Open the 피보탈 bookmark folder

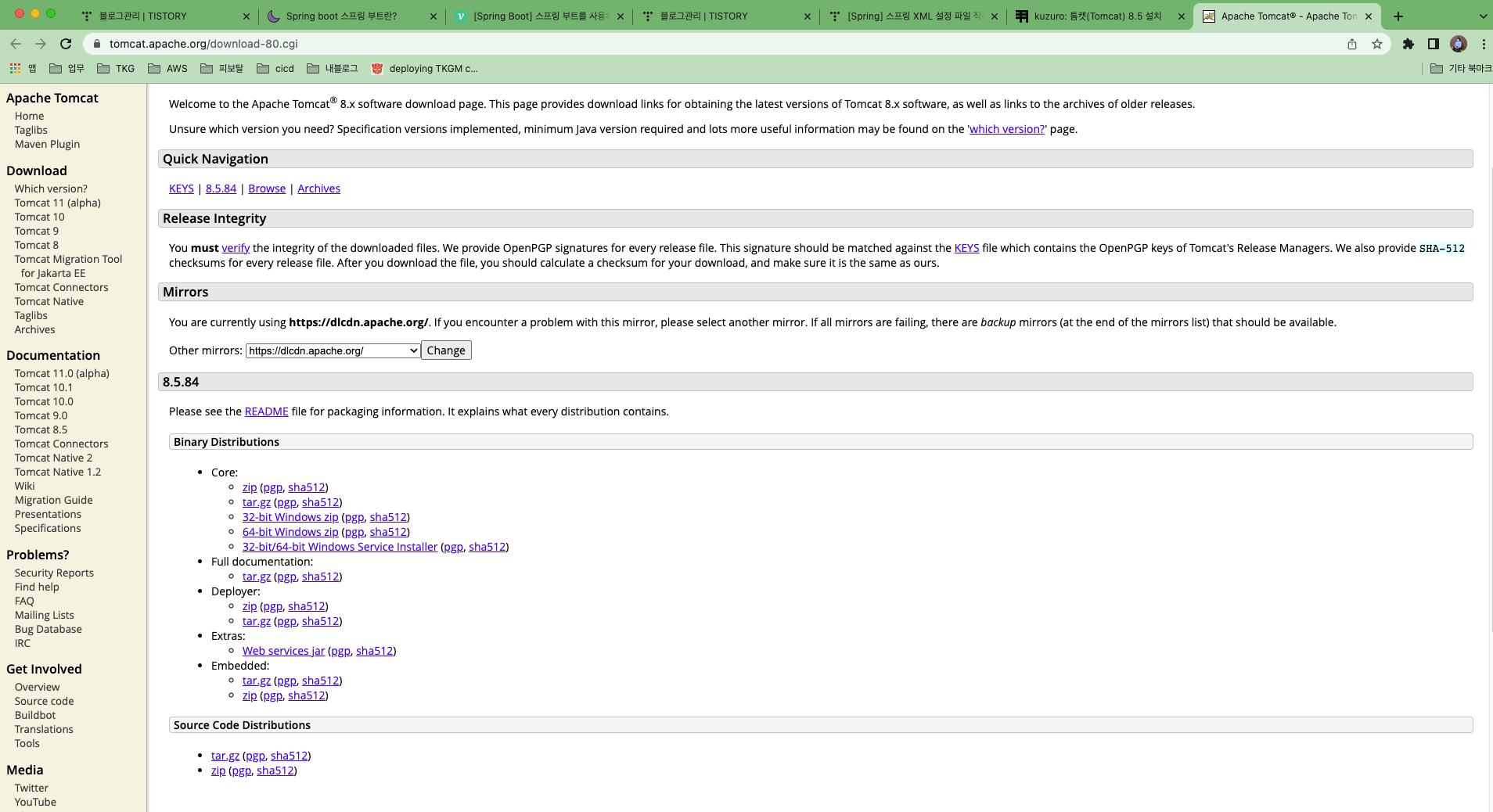222,69
